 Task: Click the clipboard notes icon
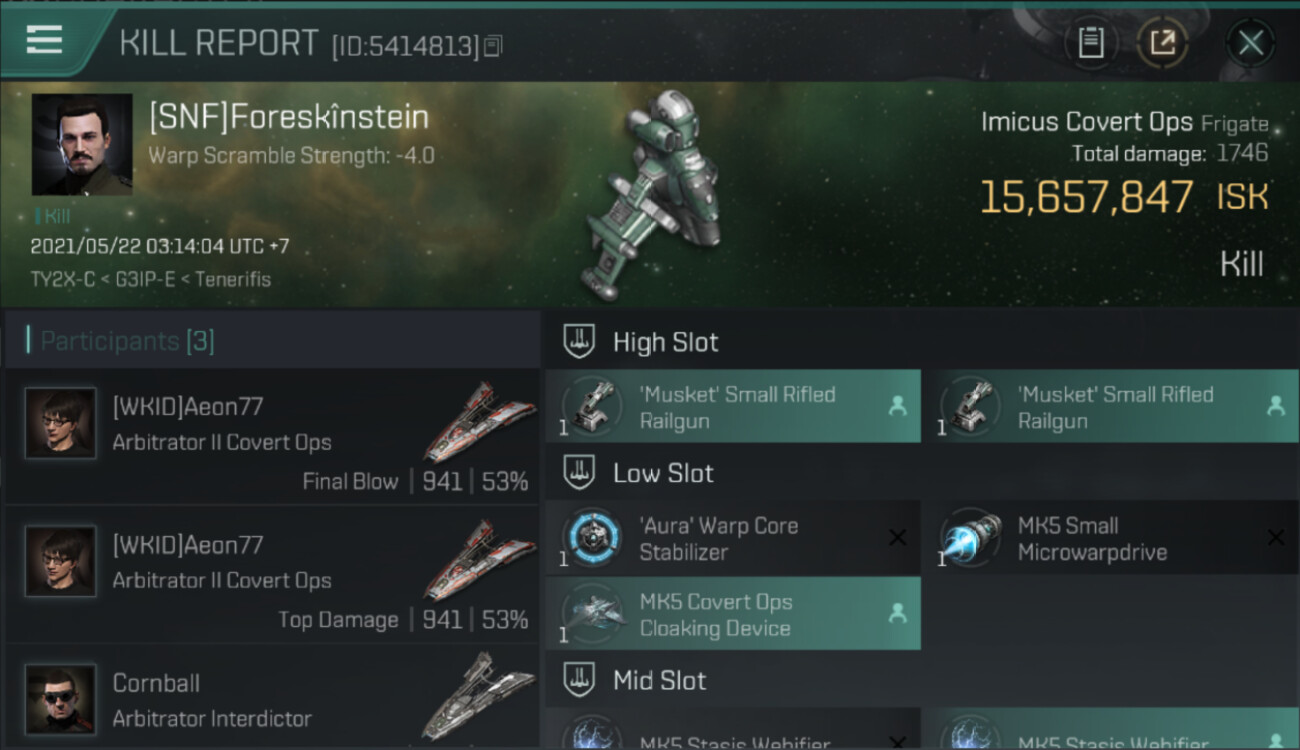[1091, 42]
